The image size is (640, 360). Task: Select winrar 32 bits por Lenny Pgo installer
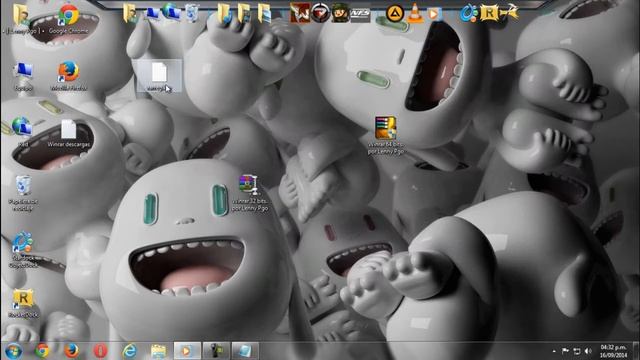click(x=249, y=193)
